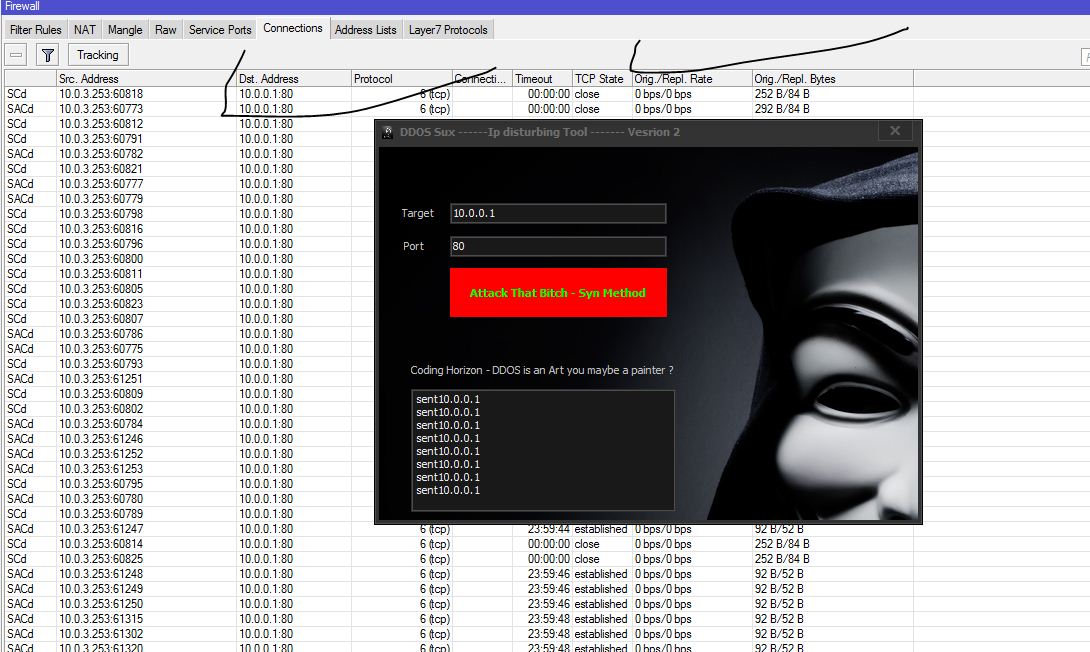Open the Mangle tab
Image resolution: width=1090 pixels, height=652 pixels.
pos(125,30)
